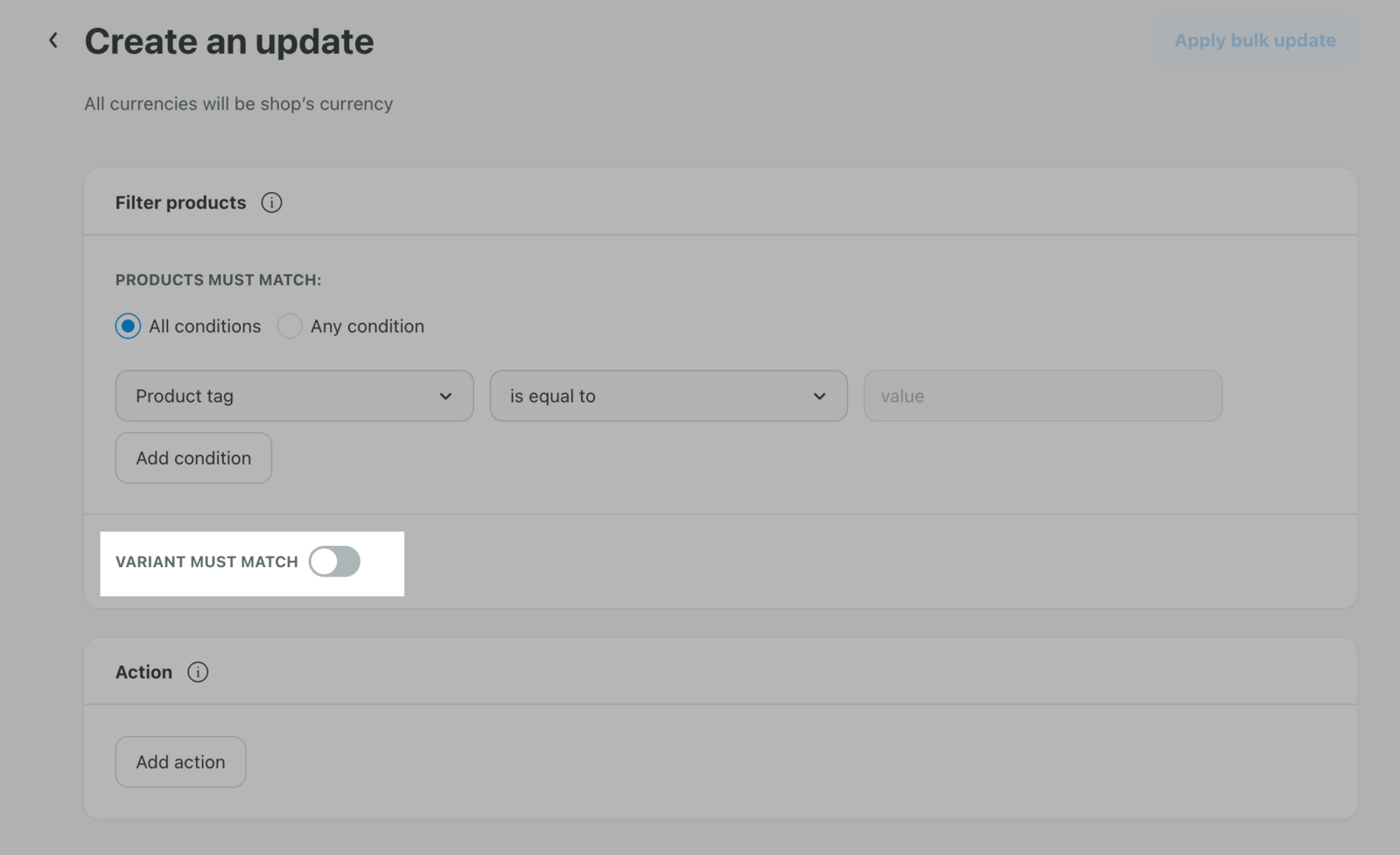Click the 'Action' section title
This screenshot has height=855, width=1400.
[x=143, y=672]
